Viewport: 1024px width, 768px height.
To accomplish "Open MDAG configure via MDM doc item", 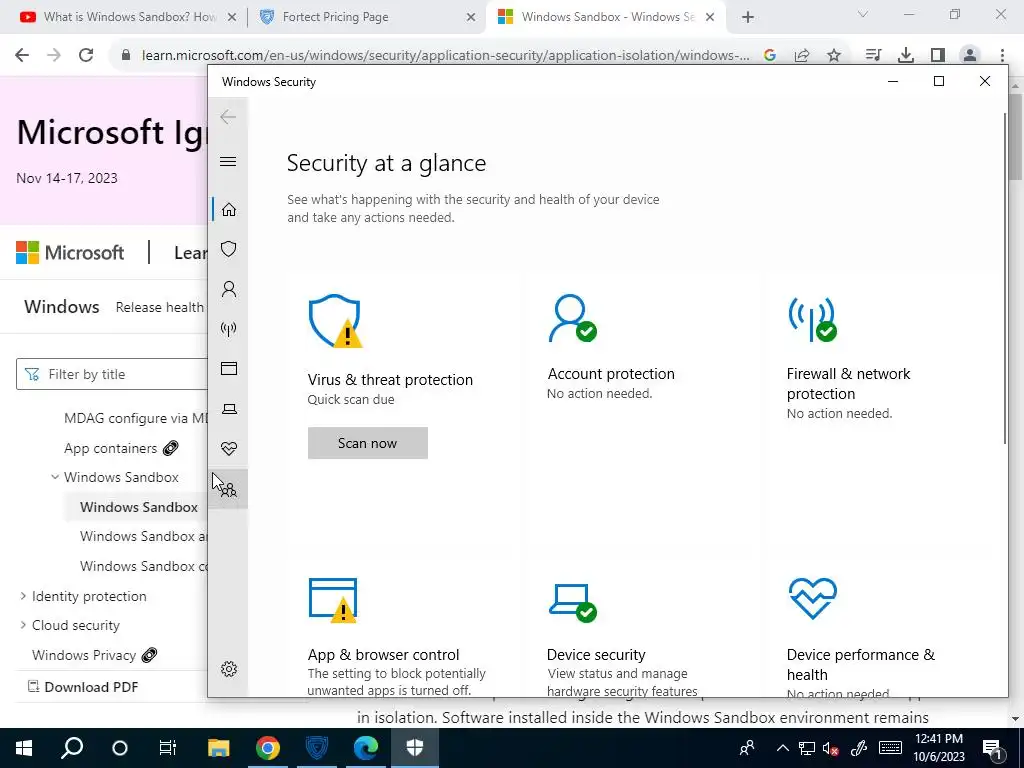I will 135,418.
